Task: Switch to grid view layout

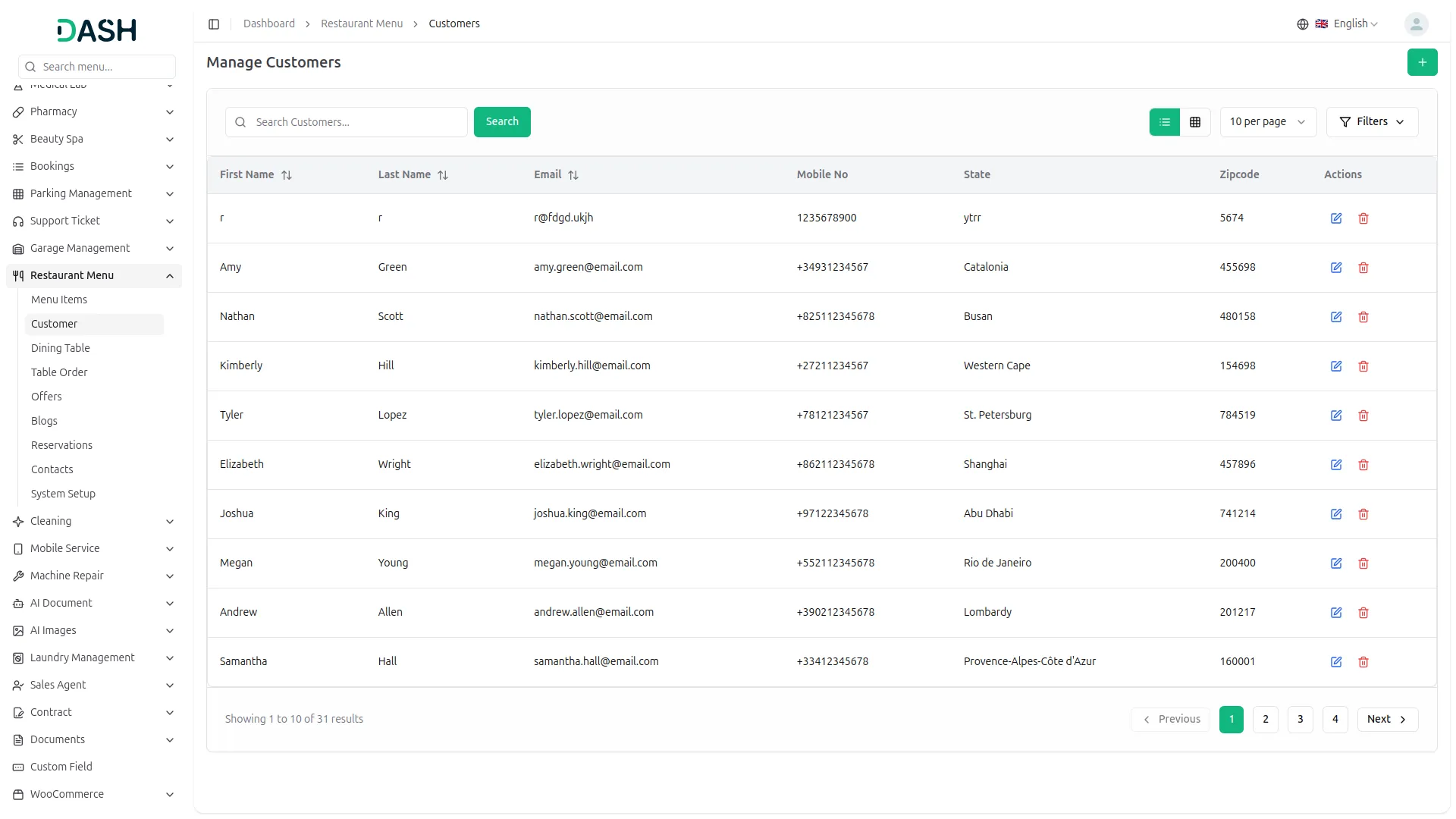Action: point(1195,122)
